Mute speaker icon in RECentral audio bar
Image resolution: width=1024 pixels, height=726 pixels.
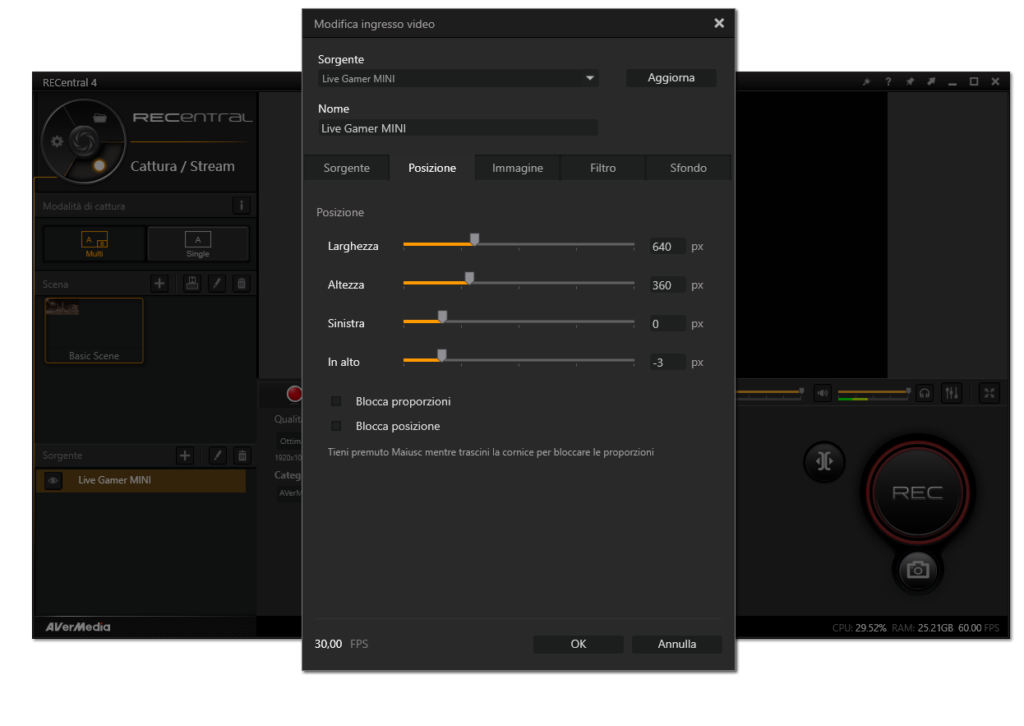(822, 393)
